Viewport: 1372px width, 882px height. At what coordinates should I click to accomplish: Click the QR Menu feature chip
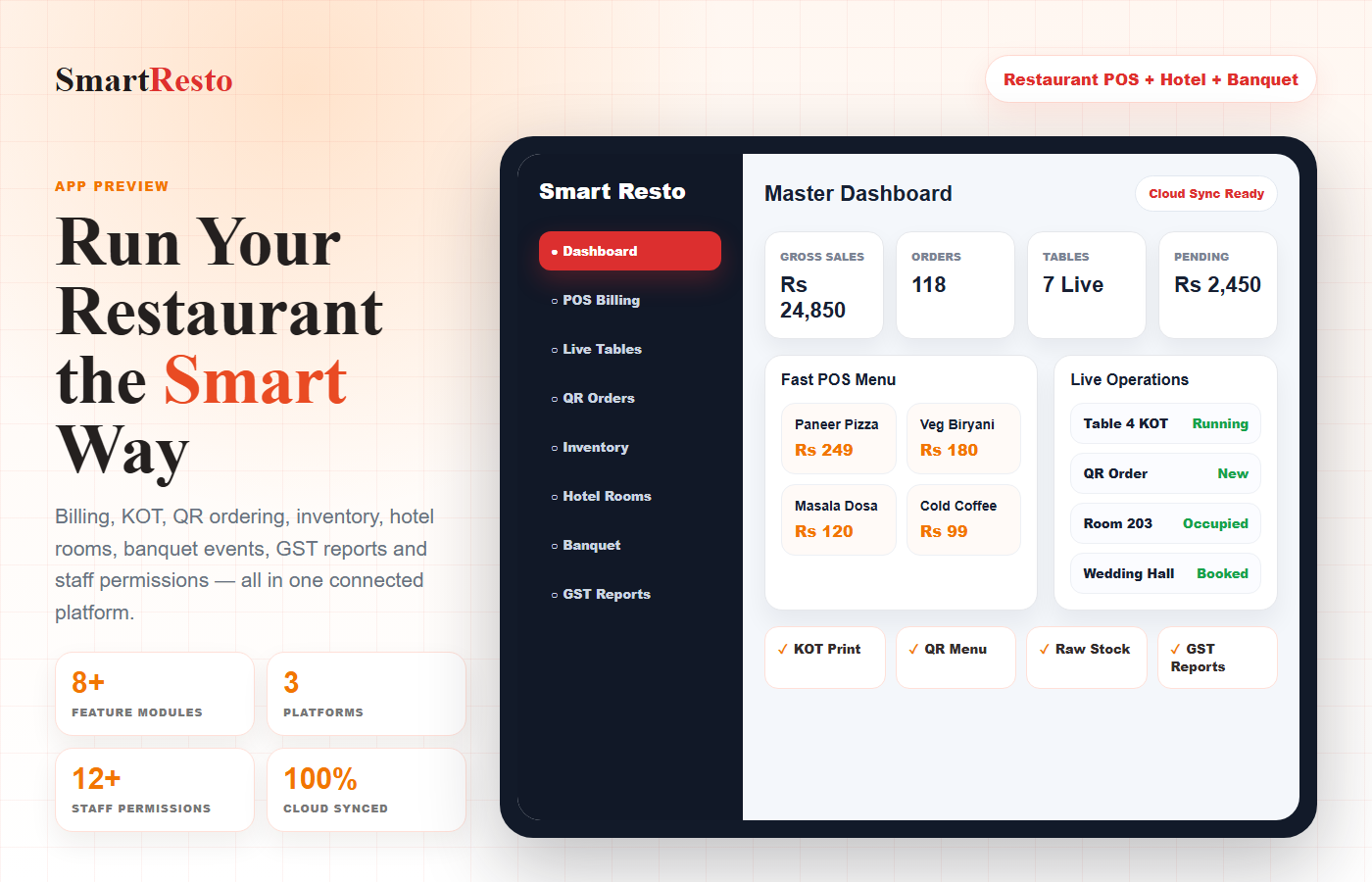coord(955,658)
